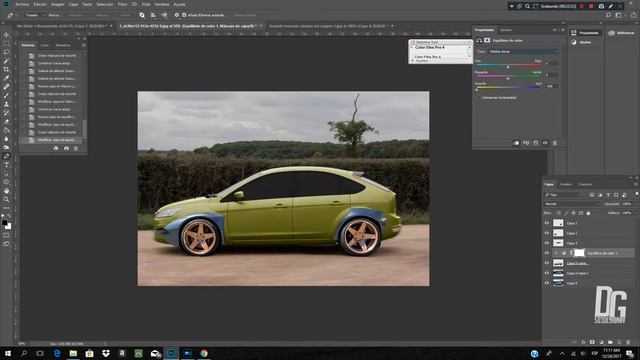Hide the Capa 5 copia 2 layer
The width and height of the screenshot is (640, 360).
coord(547,273)
